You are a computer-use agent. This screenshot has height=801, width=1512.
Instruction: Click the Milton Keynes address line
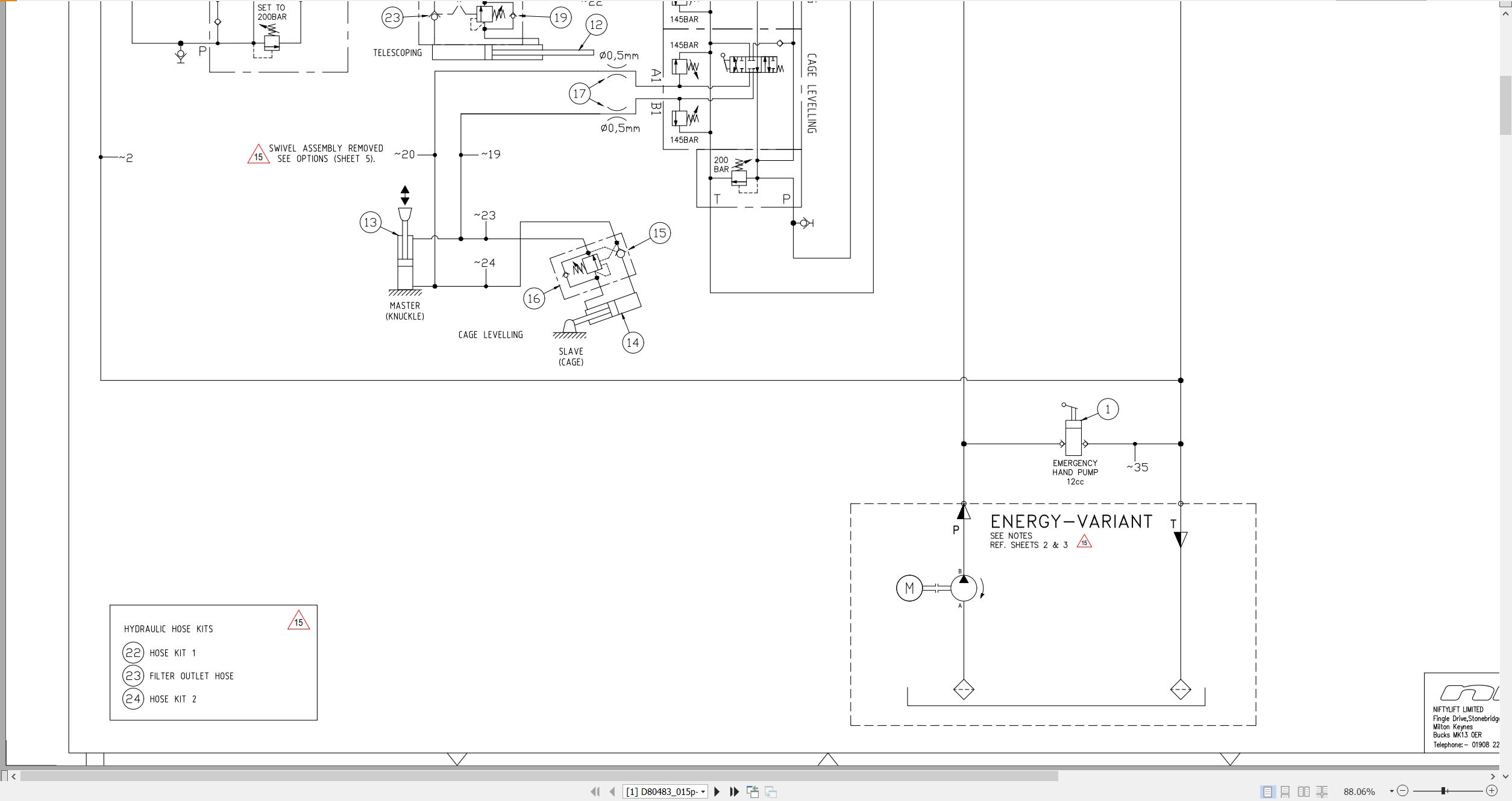coord(1453,727)
